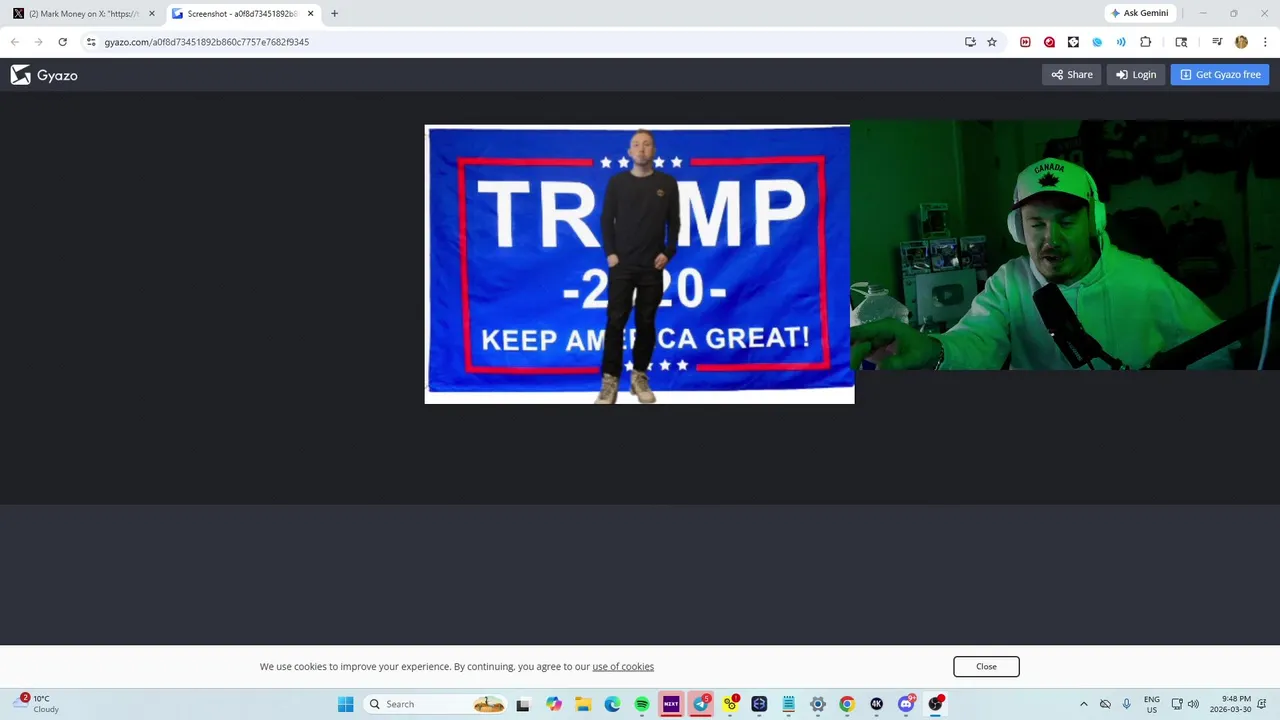The height and width of the screenshot is (720, 1280).
Task: Open the use of cookies link
Action: [623, 666]
